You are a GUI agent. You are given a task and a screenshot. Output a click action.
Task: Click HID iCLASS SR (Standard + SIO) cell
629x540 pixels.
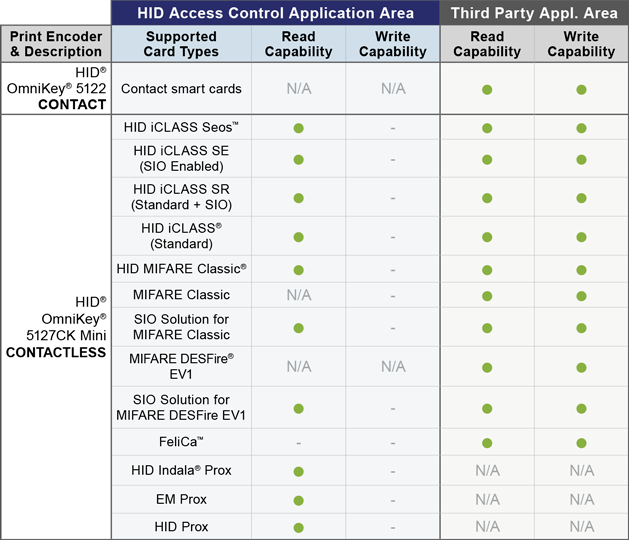click(x=181, y=197)
